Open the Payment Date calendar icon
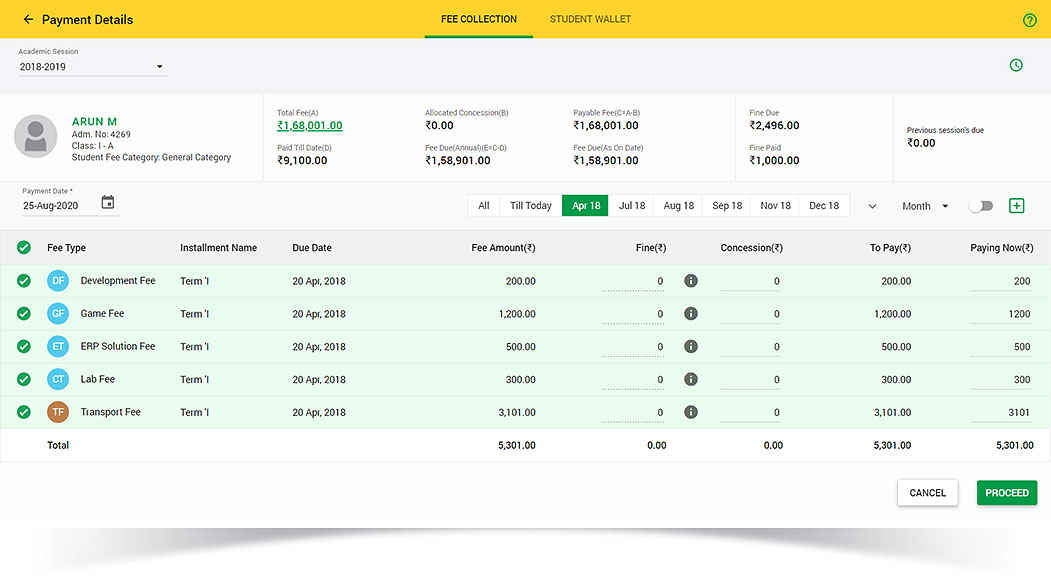The height and width of the screenshot is (580, 1051). (x=108, y=203)
